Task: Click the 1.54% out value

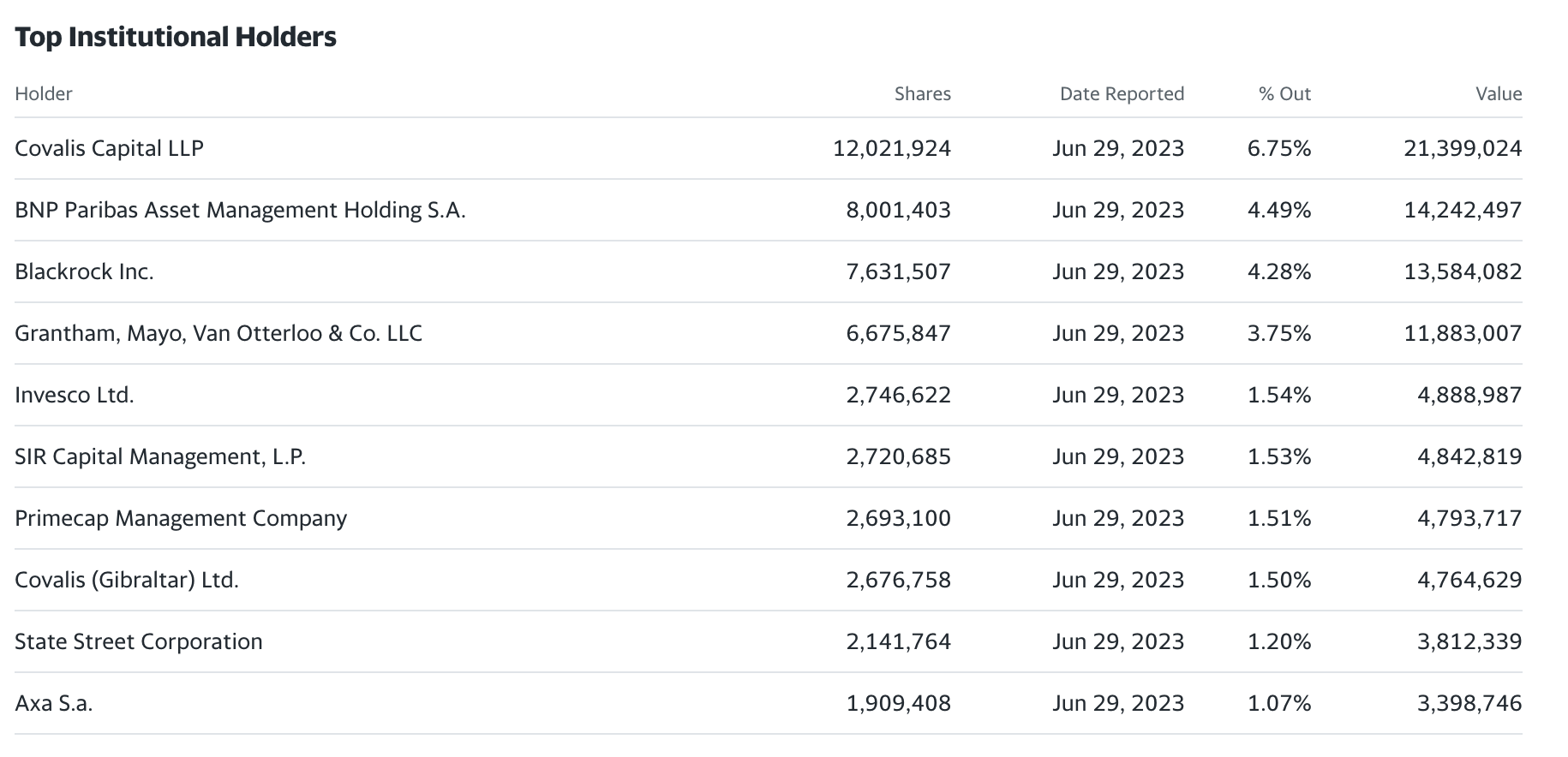Action: [1279, 395]
